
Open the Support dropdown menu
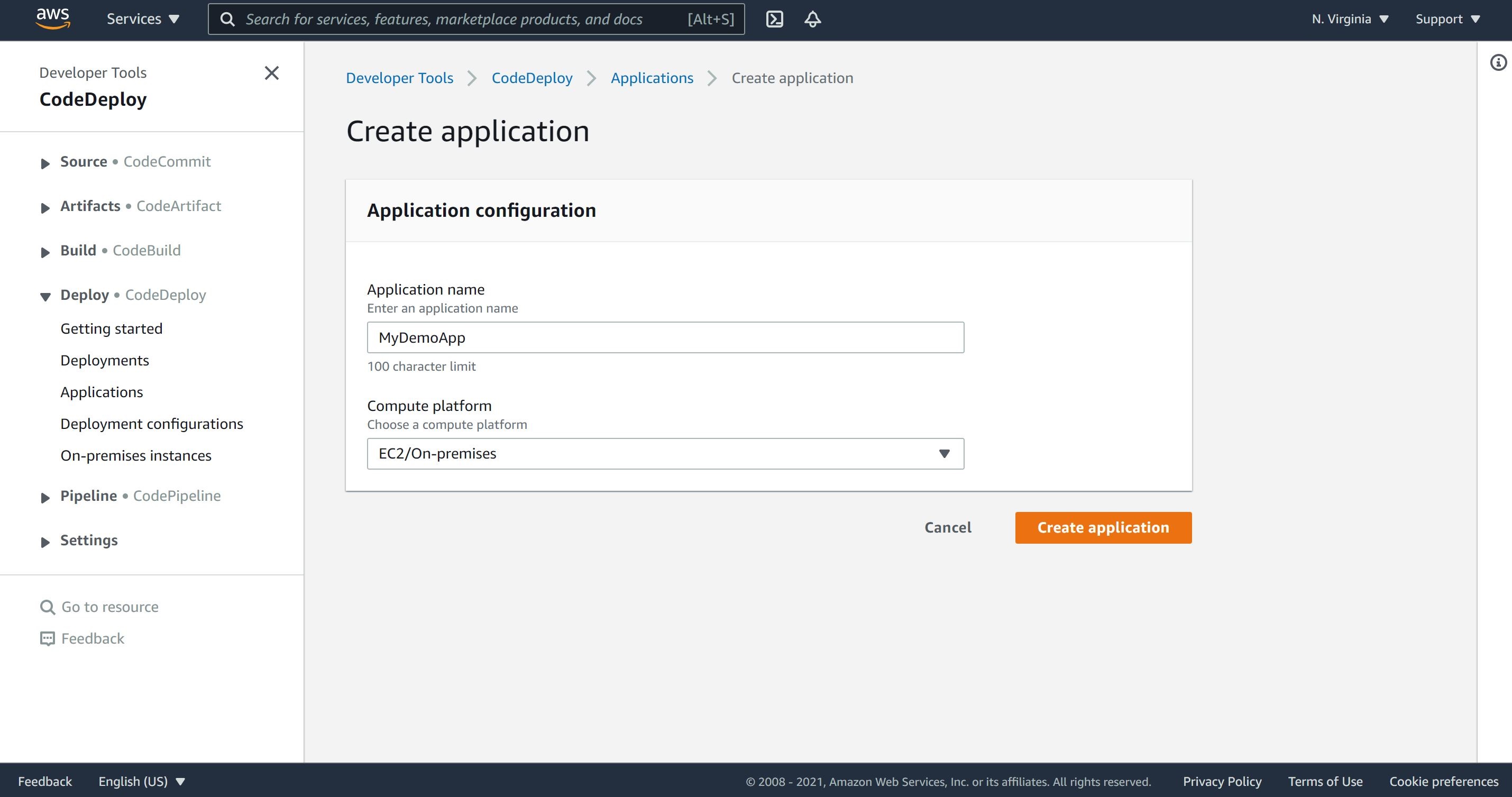coord(1447,19)
